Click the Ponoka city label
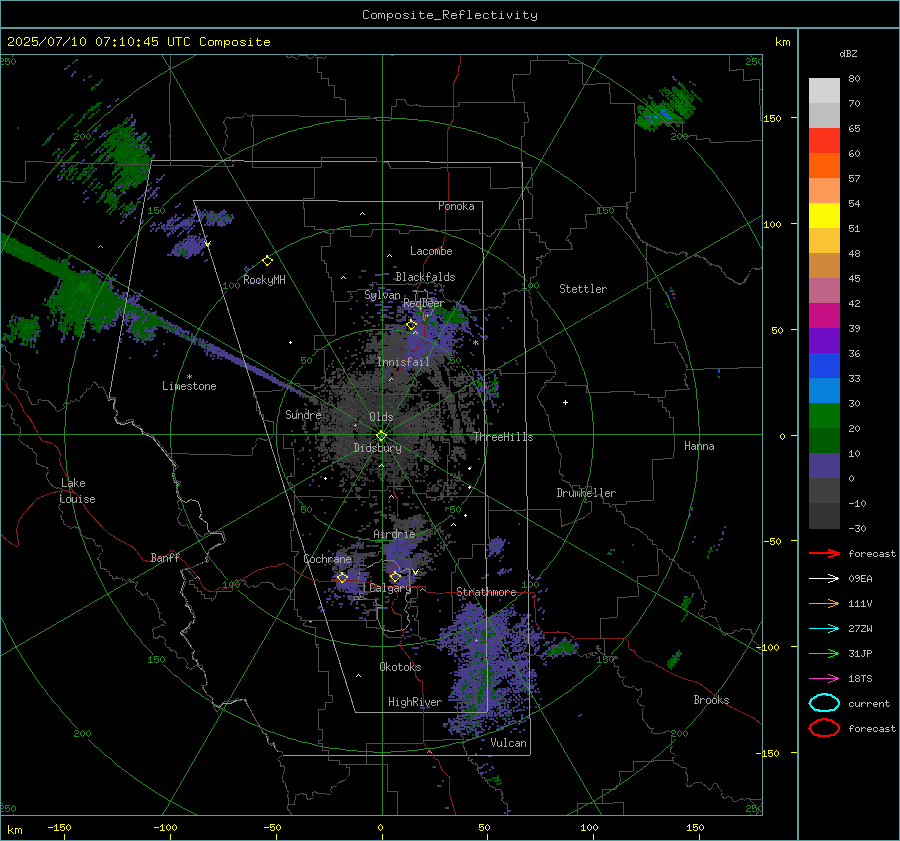900x841 pixels. coord(456,206)
